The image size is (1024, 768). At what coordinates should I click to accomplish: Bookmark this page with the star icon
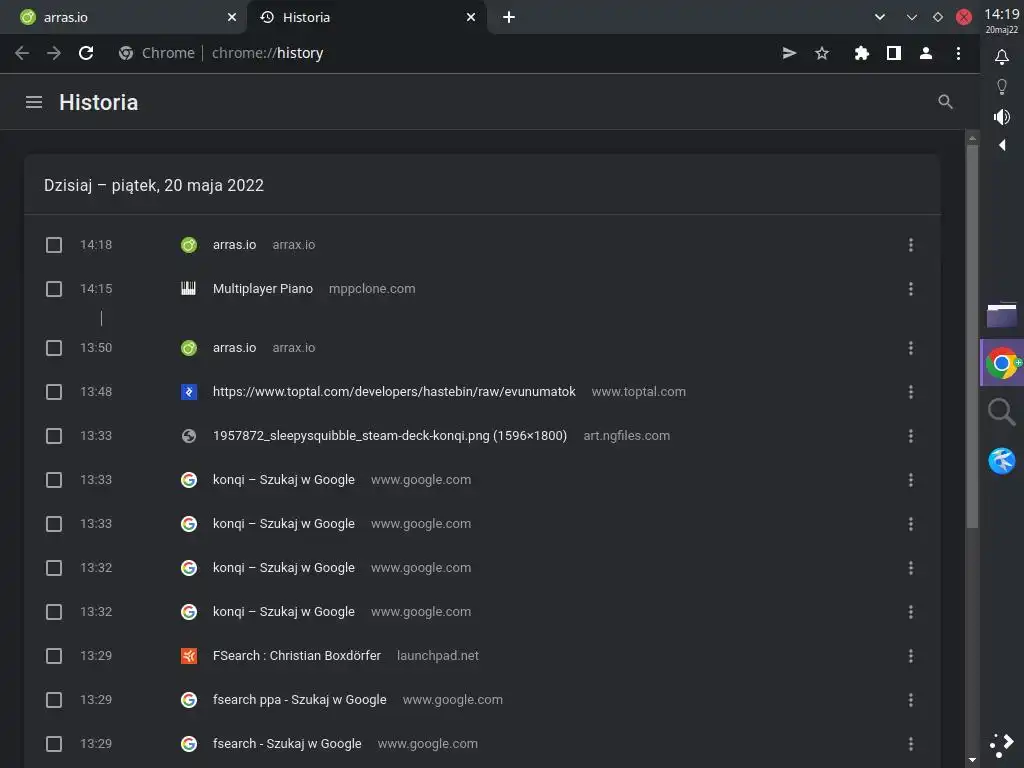tap(822, 53)
